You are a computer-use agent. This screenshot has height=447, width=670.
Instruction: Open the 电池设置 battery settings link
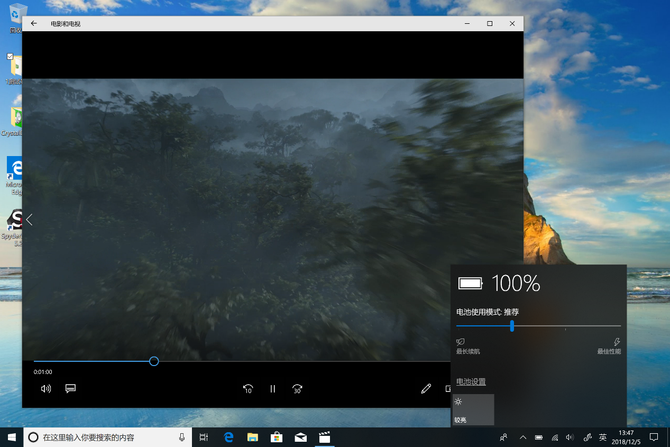[471, 382]
